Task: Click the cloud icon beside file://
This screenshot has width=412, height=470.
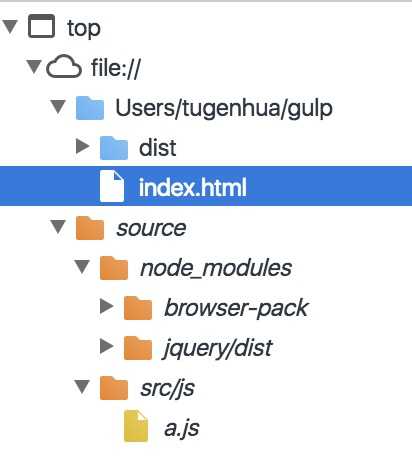Action: (x=64, y=67)
